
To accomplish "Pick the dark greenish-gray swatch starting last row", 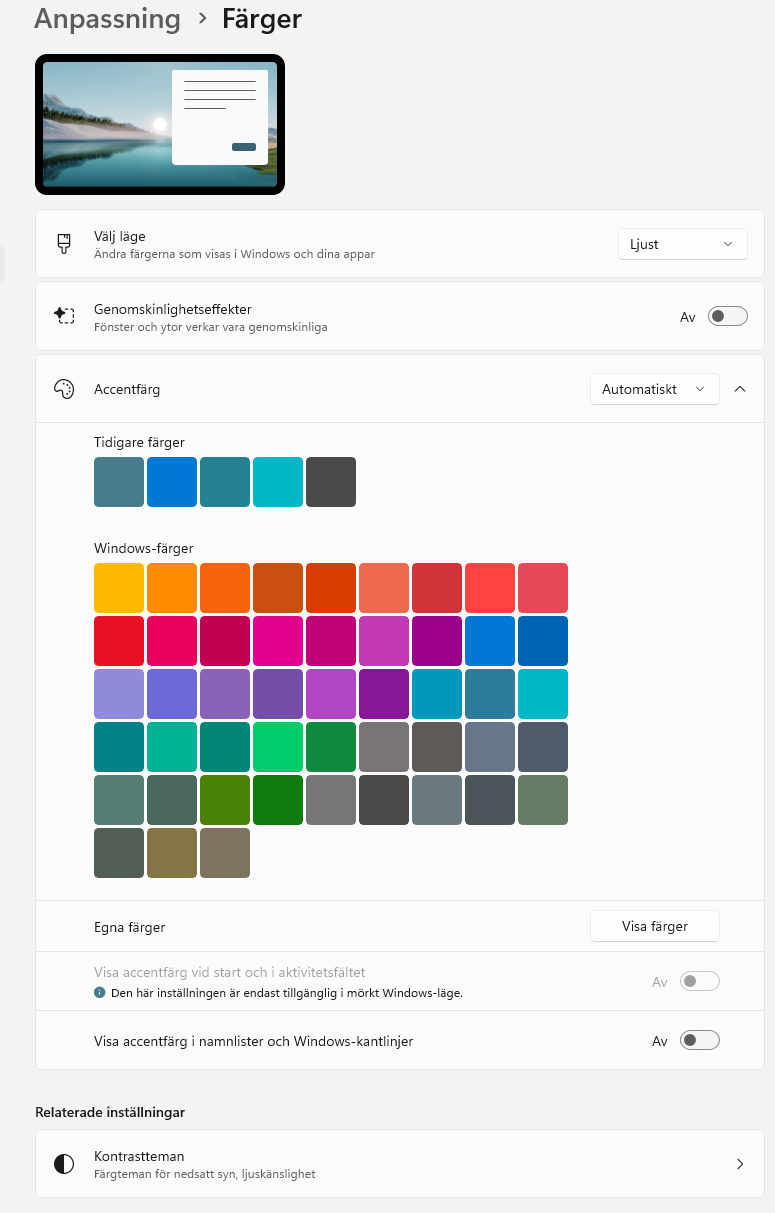I will coord(119,853).
